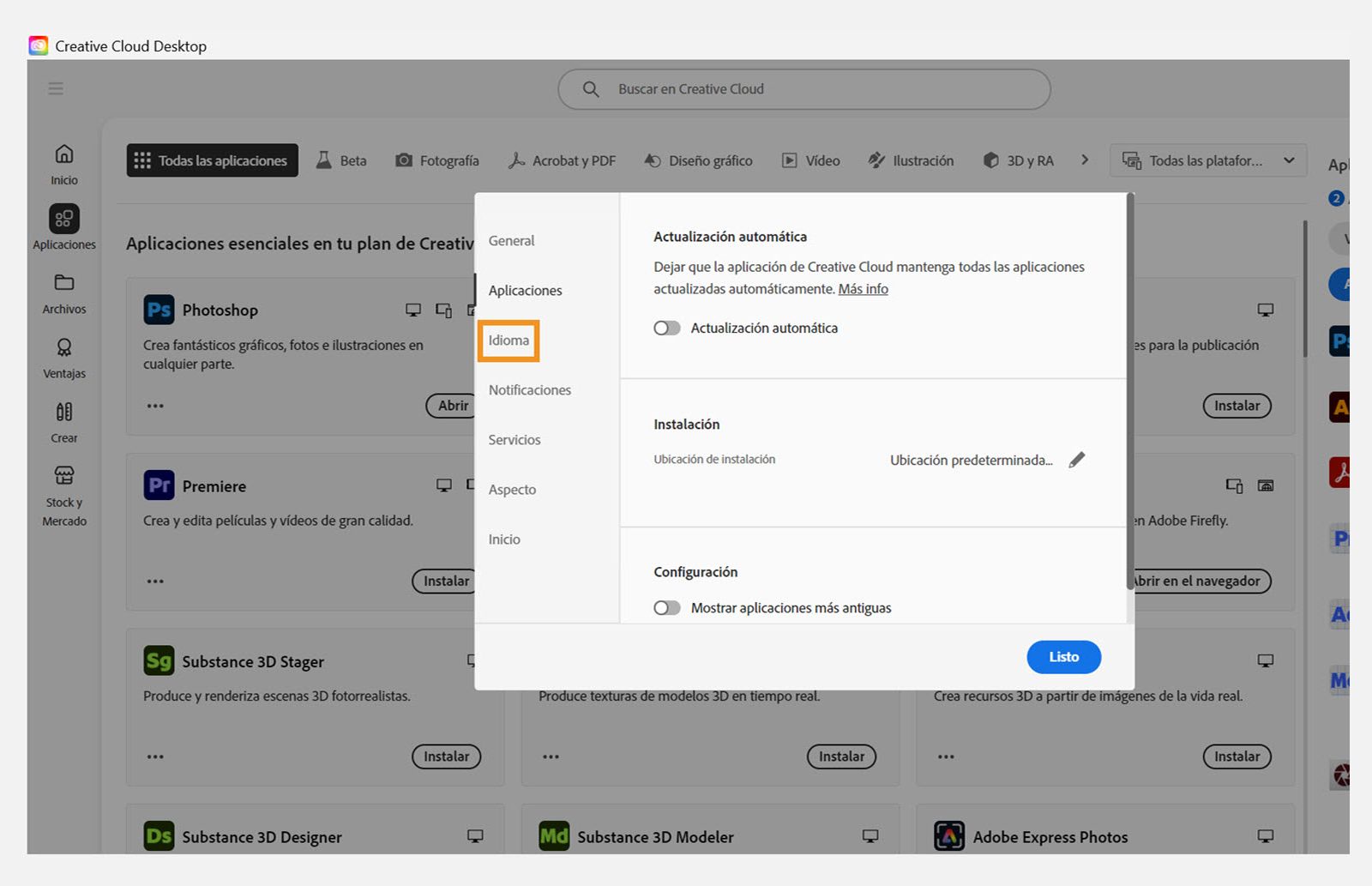Click the Photoshop app icon
The image size is (1372, 886).
[159, 310]
